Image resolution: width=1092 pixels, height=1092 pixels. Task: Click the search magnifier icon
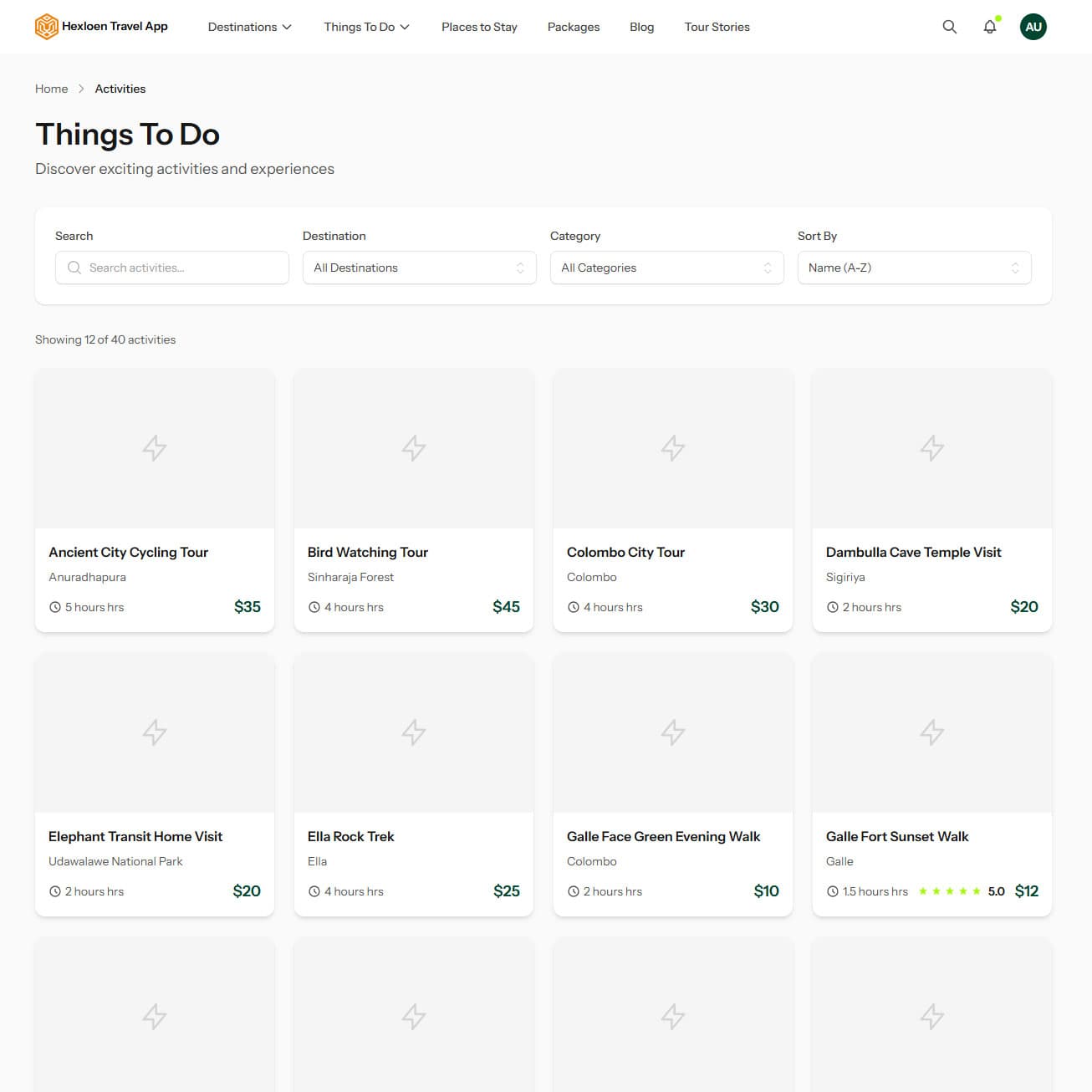949,26
